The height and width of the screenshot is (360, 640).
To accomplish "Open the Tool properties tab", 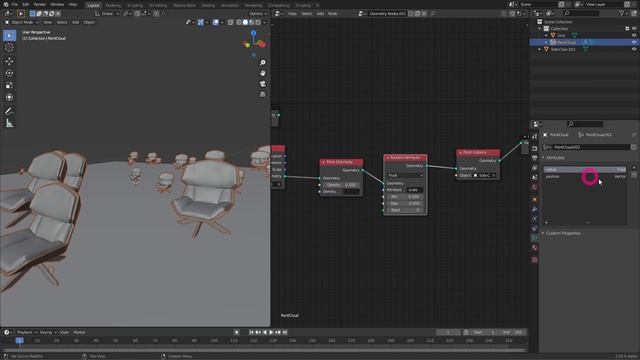I will [535, 137].
